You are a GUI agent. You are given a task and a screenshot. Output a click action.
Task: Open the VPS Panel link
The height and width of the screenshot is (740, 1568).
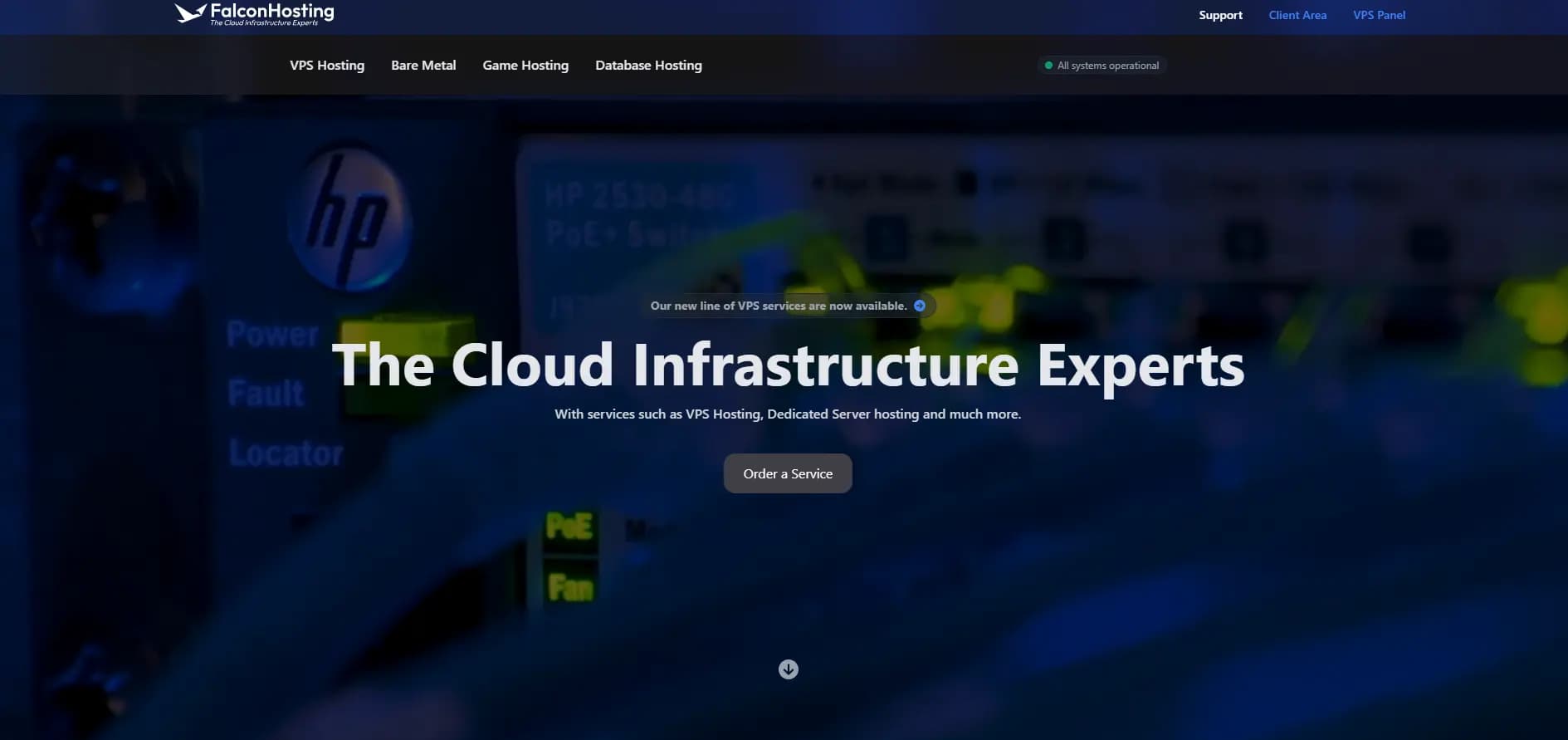(x=1379, y=15)
